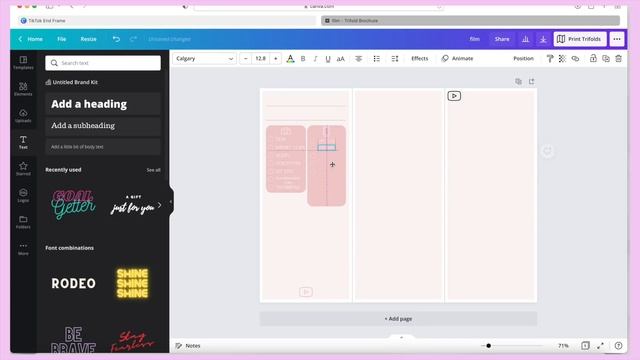Viewport: 640px width, 360px height.
Task: Click the redo arrow icon
Action: [x=133, y=39]
